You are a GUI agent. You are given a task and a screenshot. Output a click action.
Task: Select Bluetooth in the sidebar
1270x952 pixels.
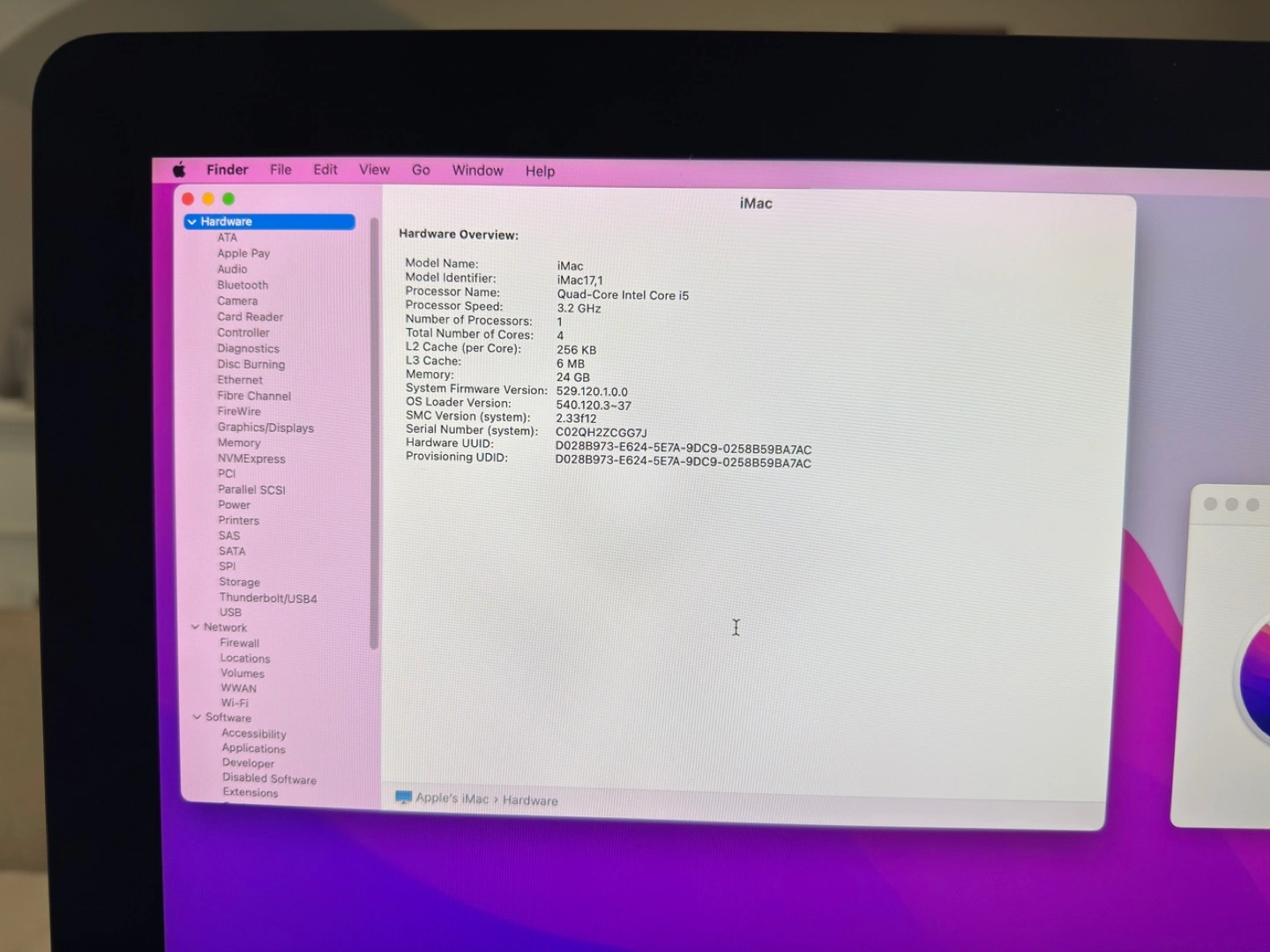(x=243, y=285)
